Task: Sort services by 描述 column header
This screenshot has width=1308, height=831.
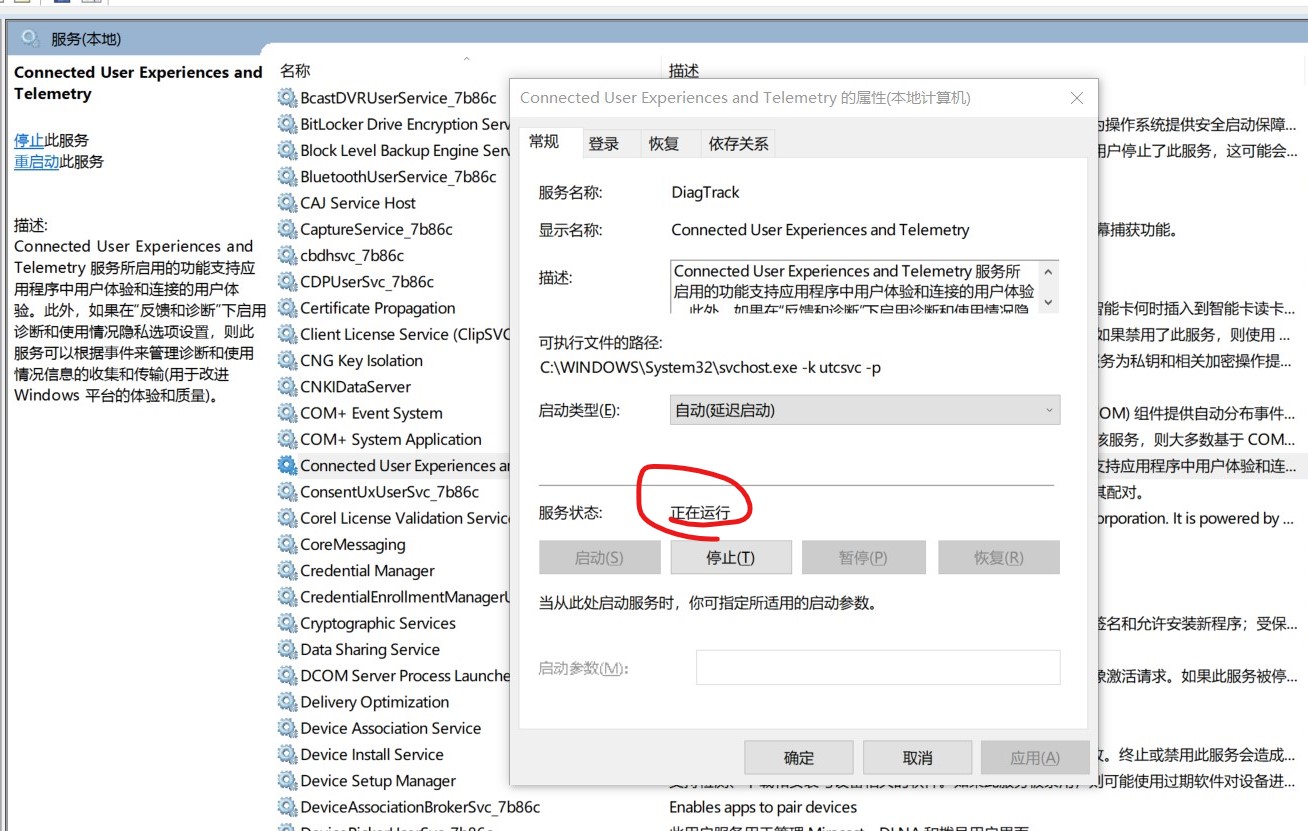Action: (x=684, y=71)
